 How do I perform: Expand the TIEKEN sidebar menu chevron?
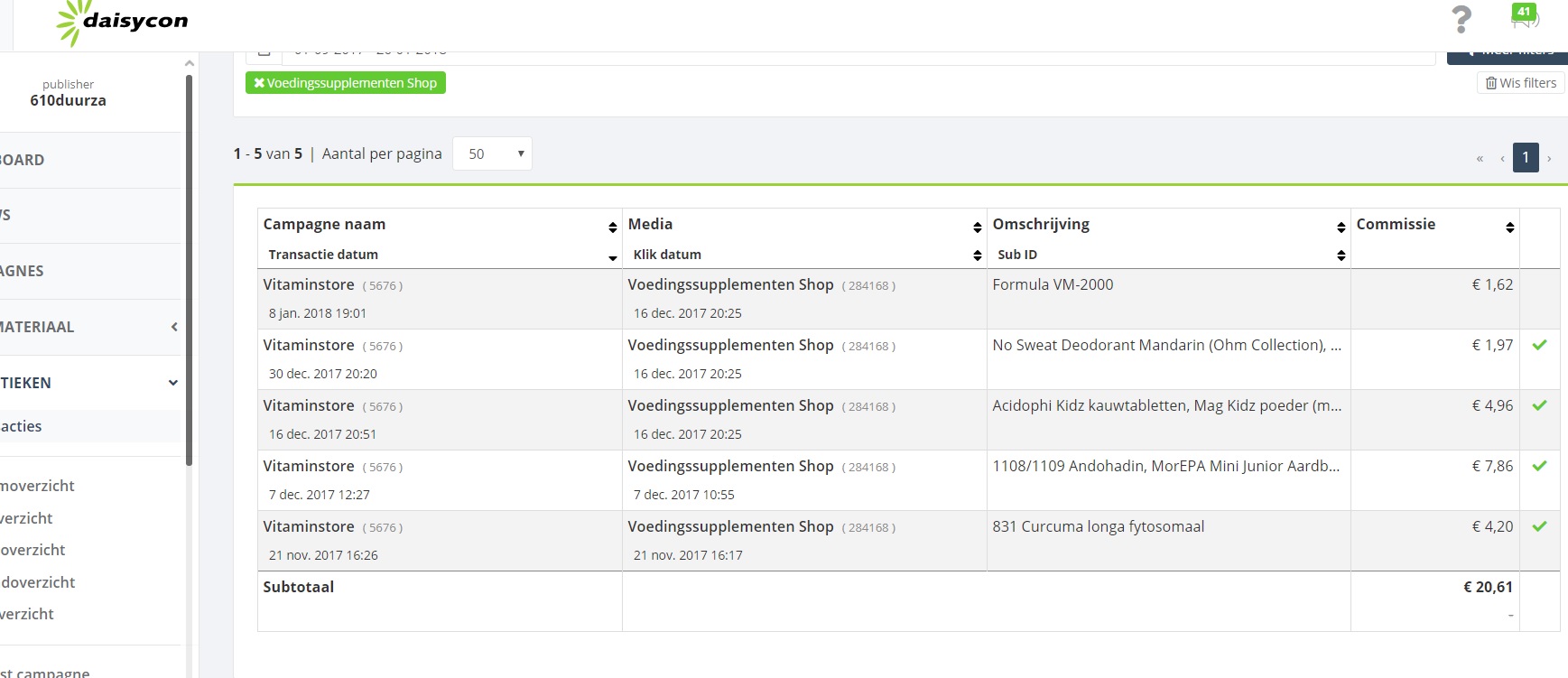(x=173, y=383)
